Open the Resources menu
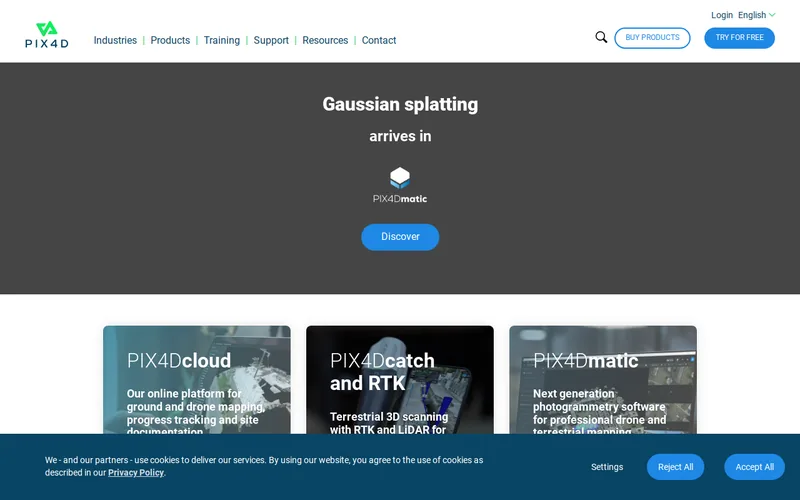The width and height of the screenshot is (800, 500). 325,40
